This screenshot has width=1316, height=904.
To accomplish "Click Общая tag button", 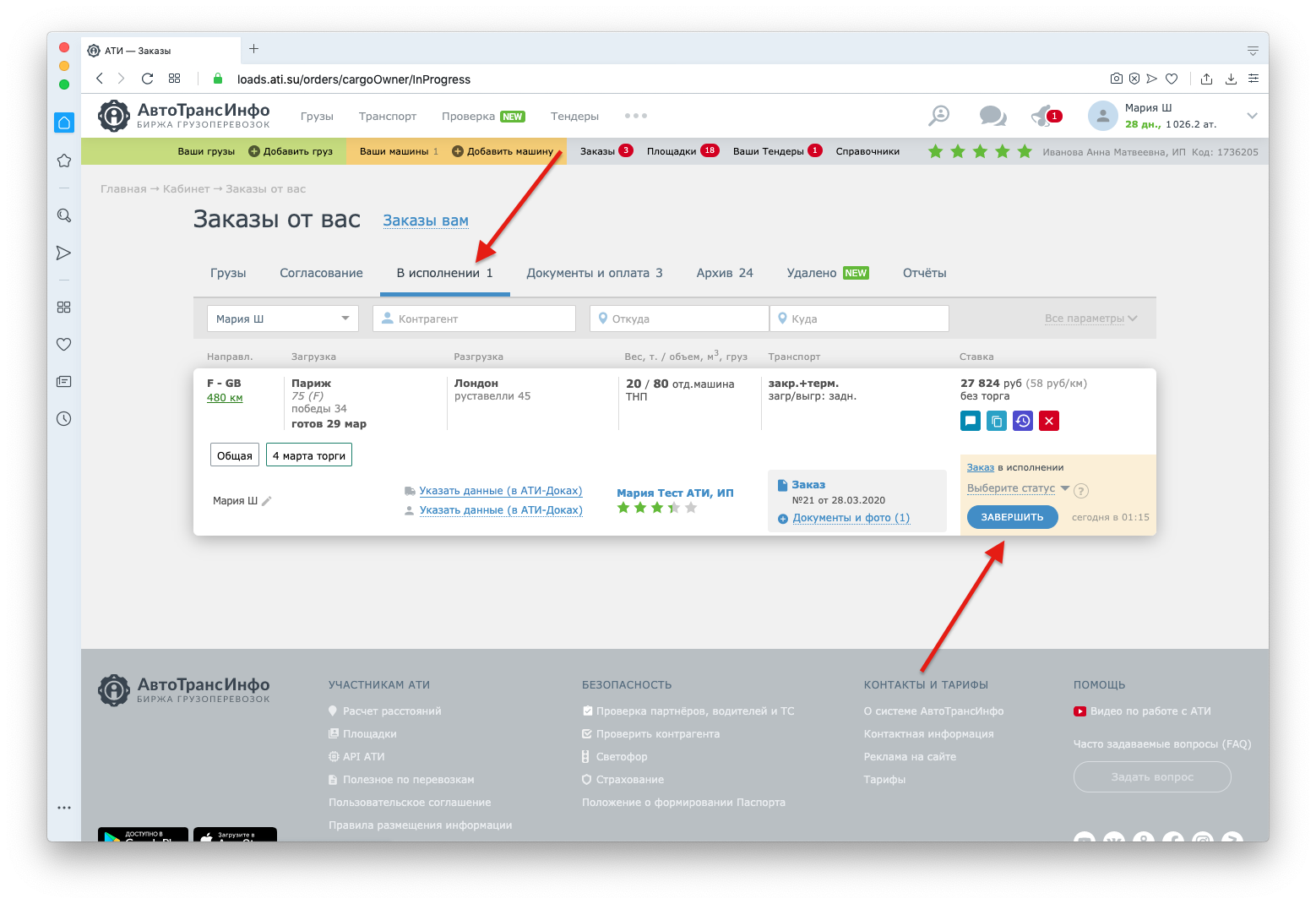I will tap(235, 455).
